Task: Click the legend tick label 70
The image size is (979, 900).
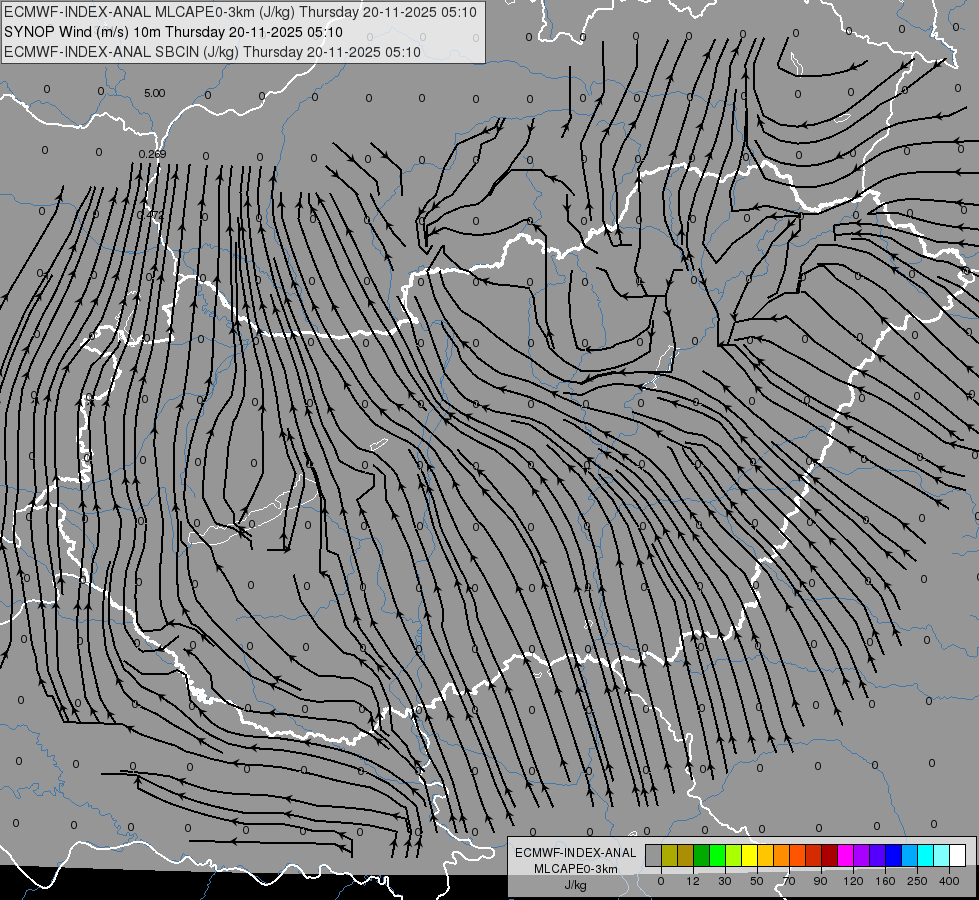Action: (789, 881)
